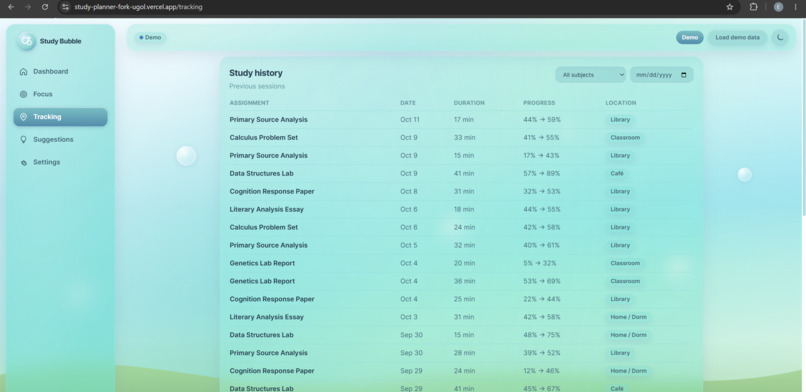Click the Settings gear icon in sidebar

pyautogui.click(x=23, y=162)
